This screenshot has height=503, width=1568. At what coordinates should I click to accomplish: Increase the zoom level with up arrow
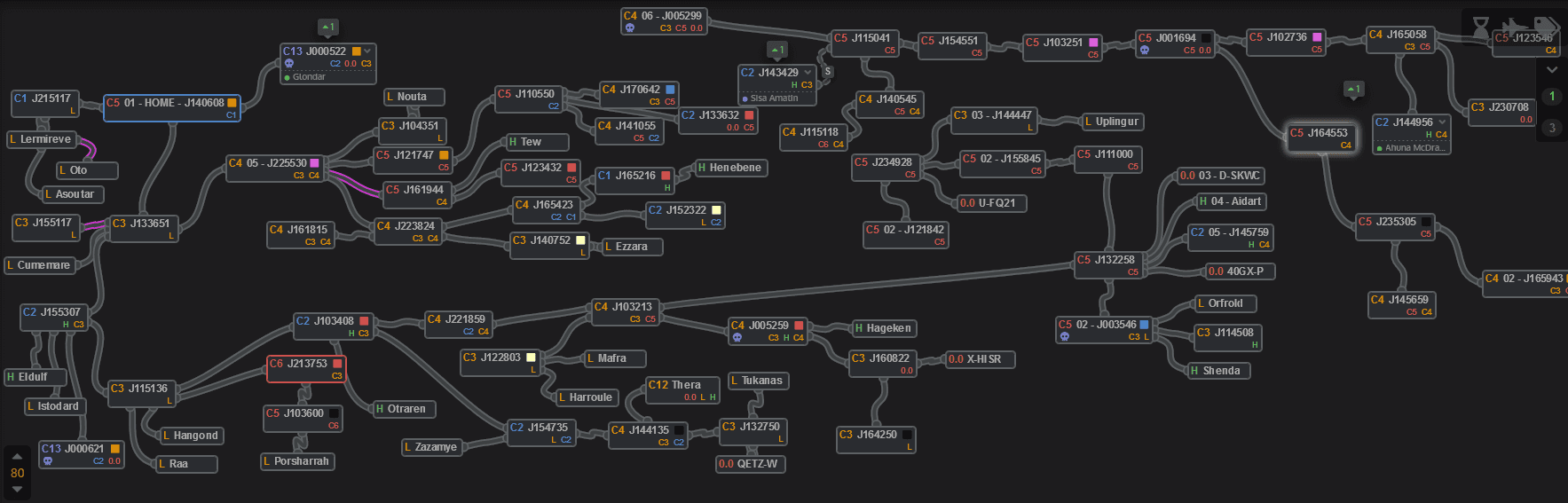[17, 457]
